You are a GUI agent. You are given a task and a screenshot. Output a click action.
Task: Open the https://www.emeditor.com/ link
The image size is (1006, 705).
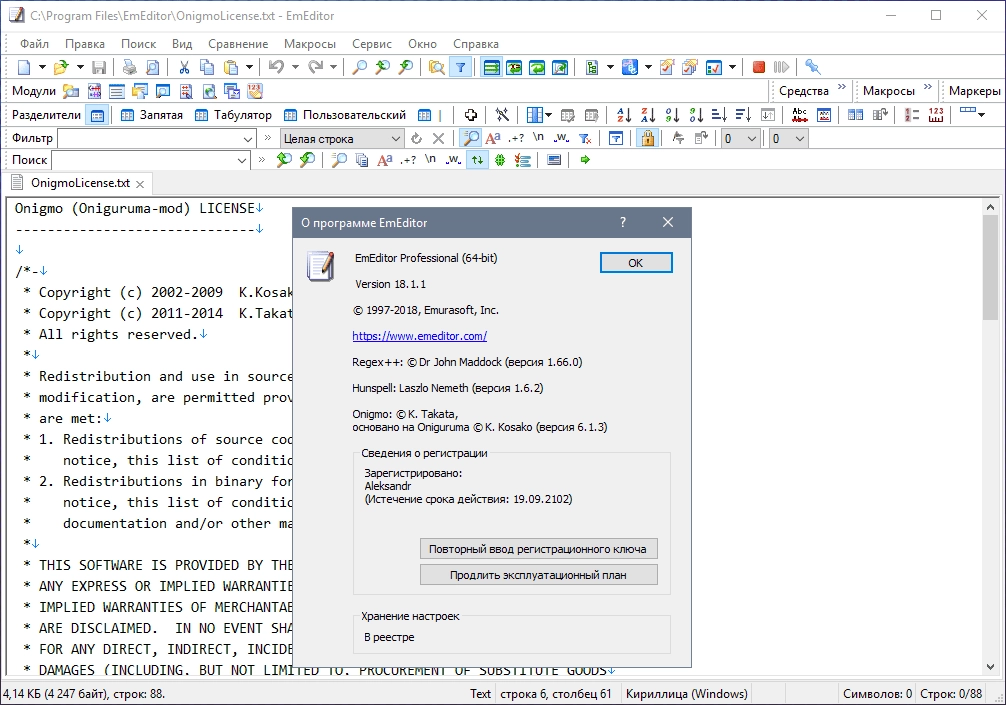420,336
